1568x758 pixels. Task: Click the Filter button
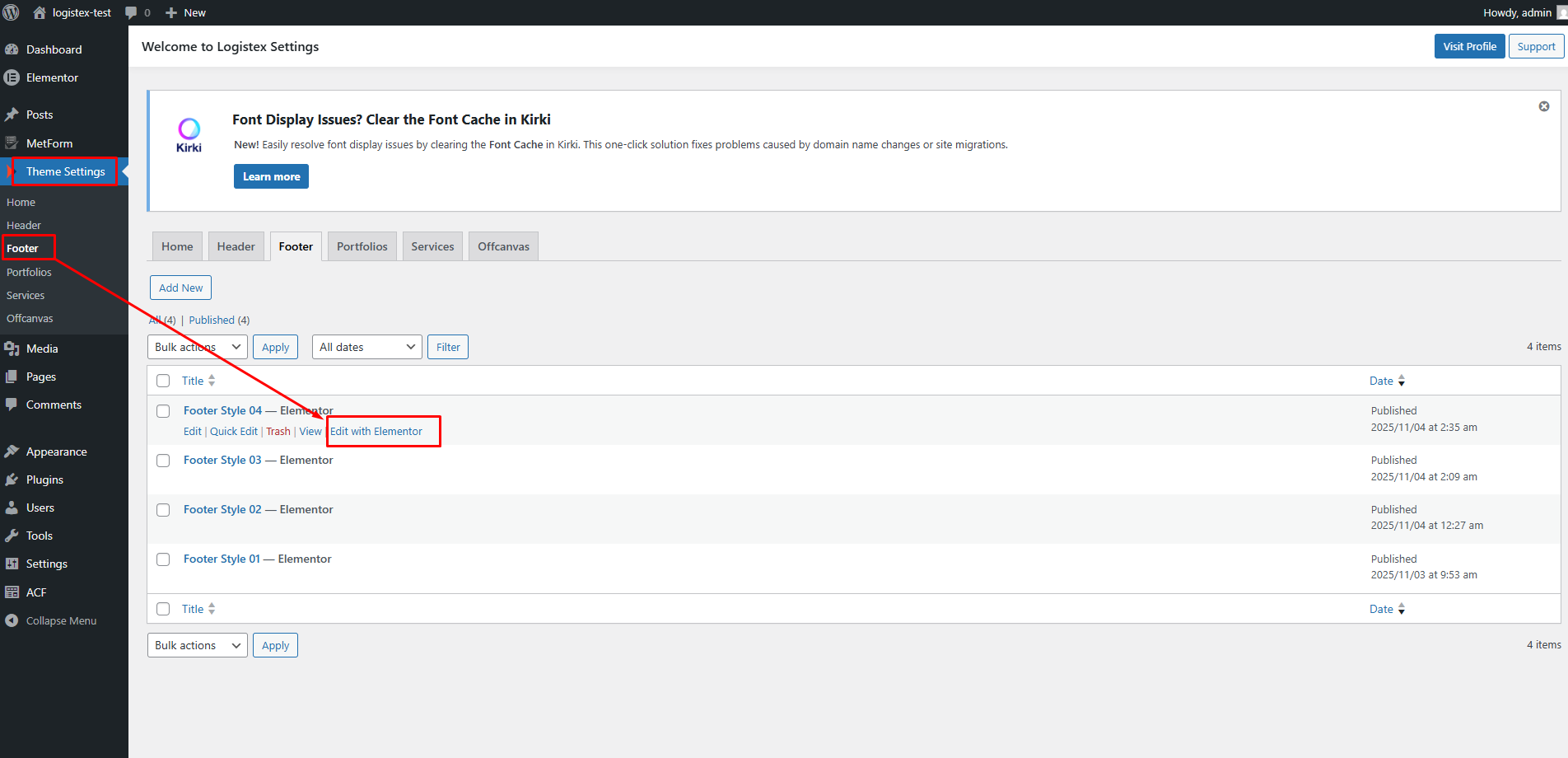(x=448, y=347)
